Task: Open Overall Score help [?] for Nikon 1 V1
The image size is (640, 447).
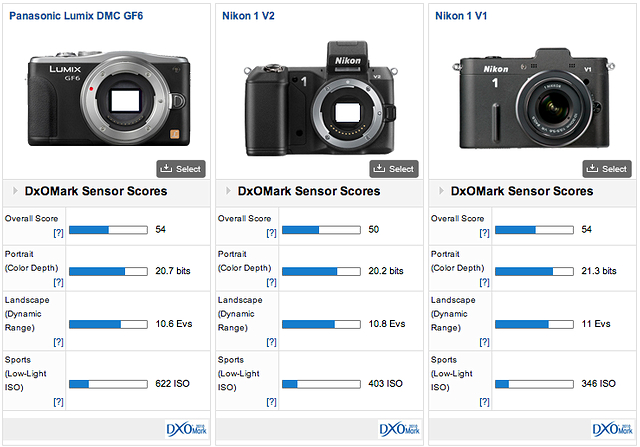Action: click(484, 233)
